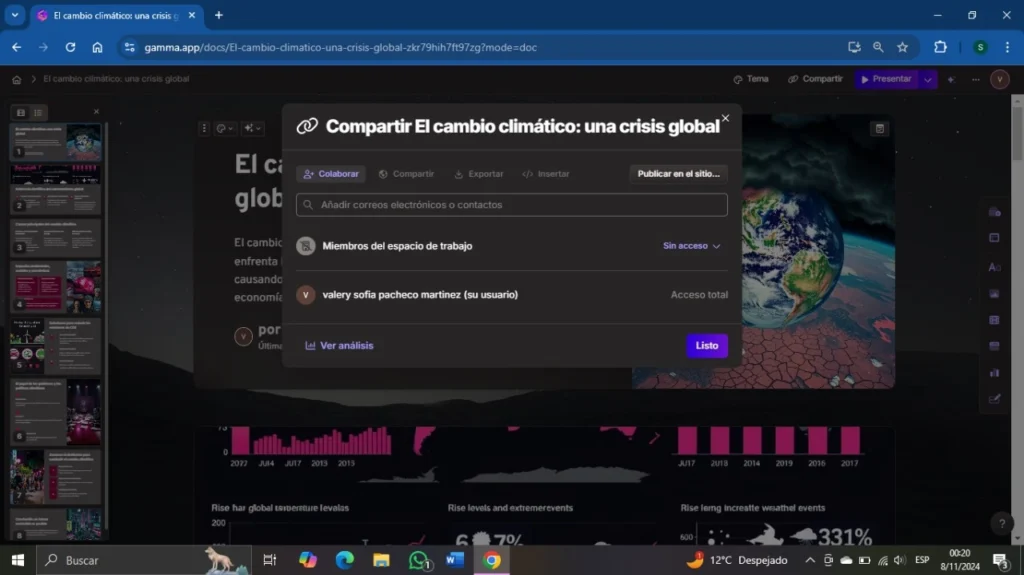The width and height of the screenshot is (1024, 575).
Task: Open the card AI edit sparkle dropdown
Action: click(252, 128)
